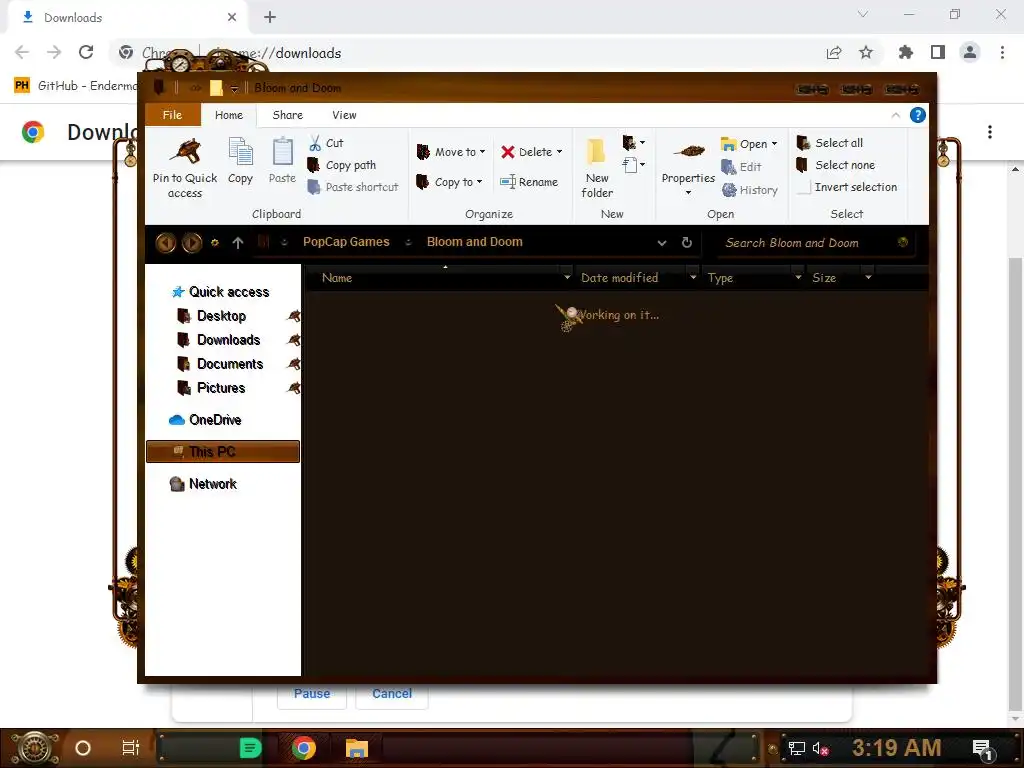
Task: Expand address bar history chevron
Action: click(662, 243)
